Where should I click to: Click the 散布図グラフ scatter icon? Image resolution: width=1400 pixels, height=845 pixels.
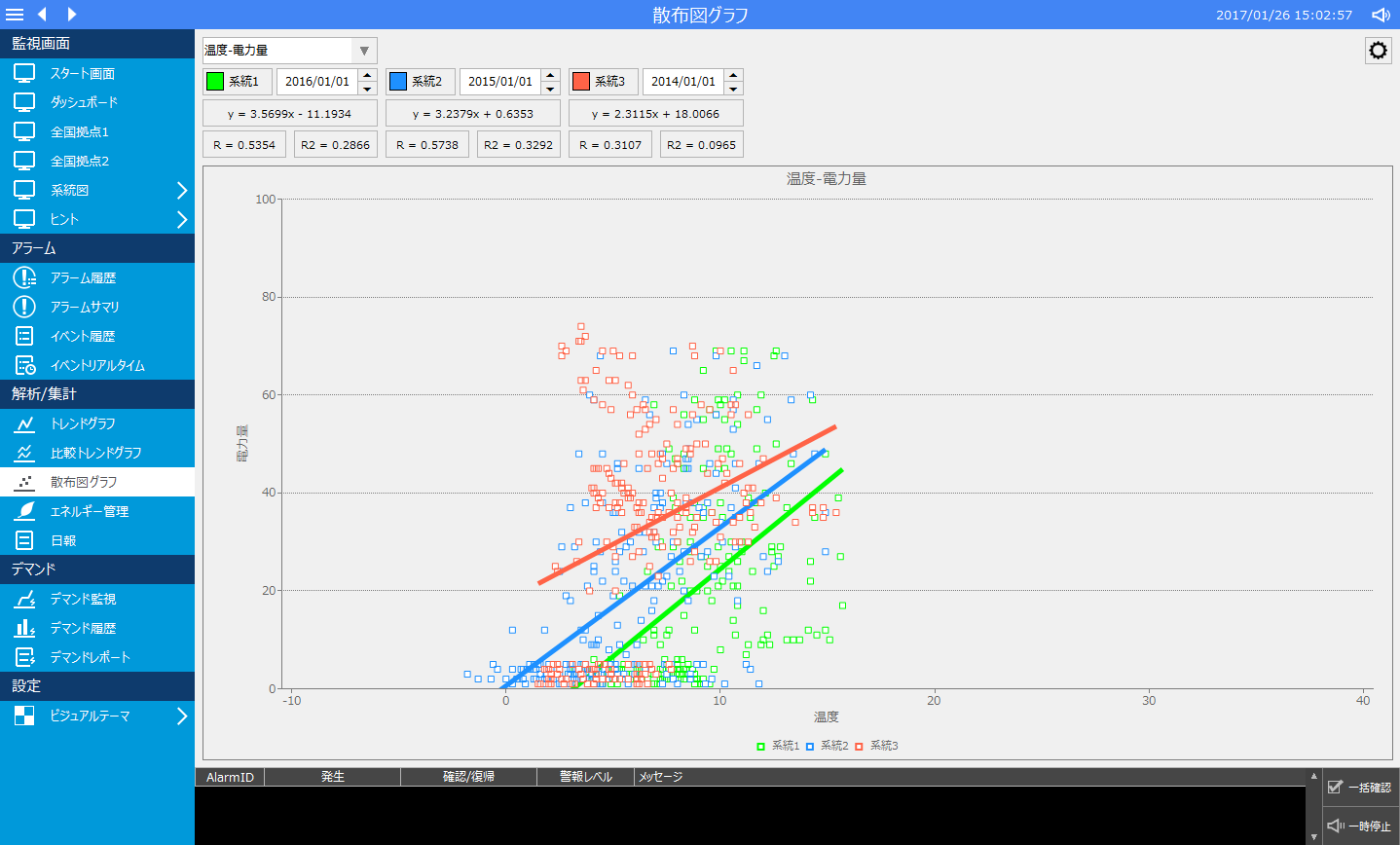(x=24, y=482)
